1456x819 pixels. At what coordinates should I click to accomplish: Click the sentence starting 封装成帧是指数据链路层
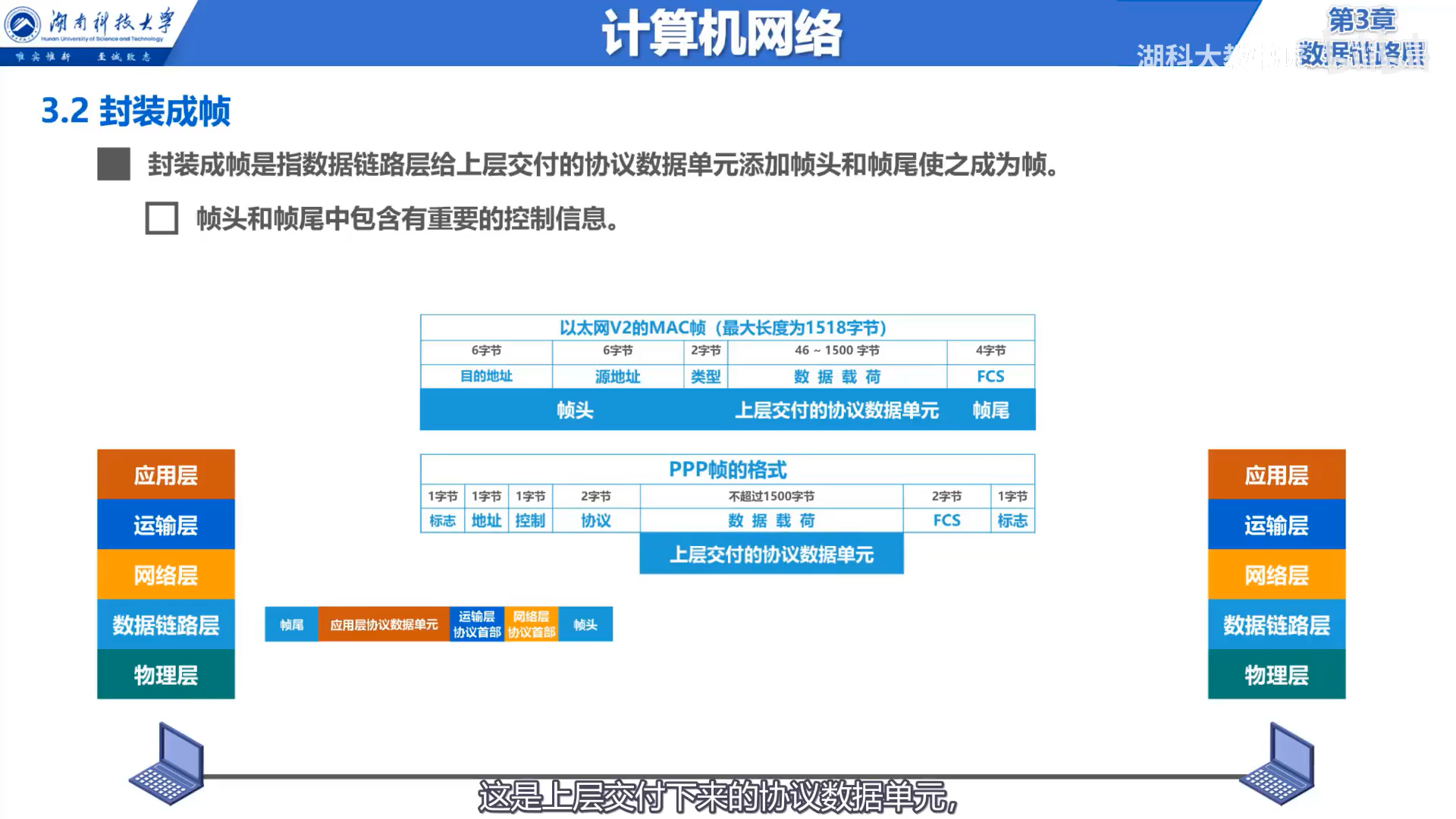[604, 164]
